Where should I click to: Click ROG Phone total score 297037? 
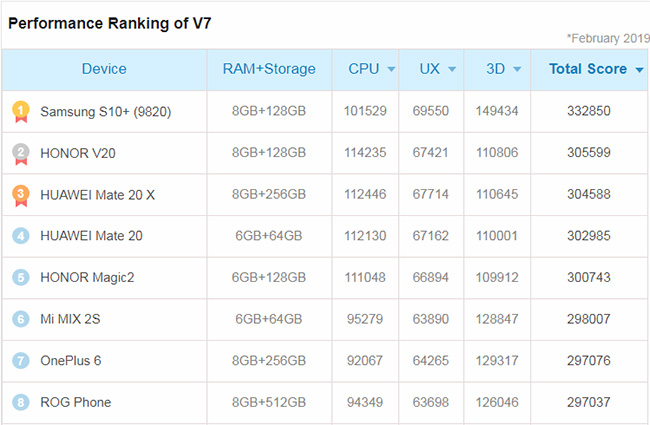pos(589,402)
